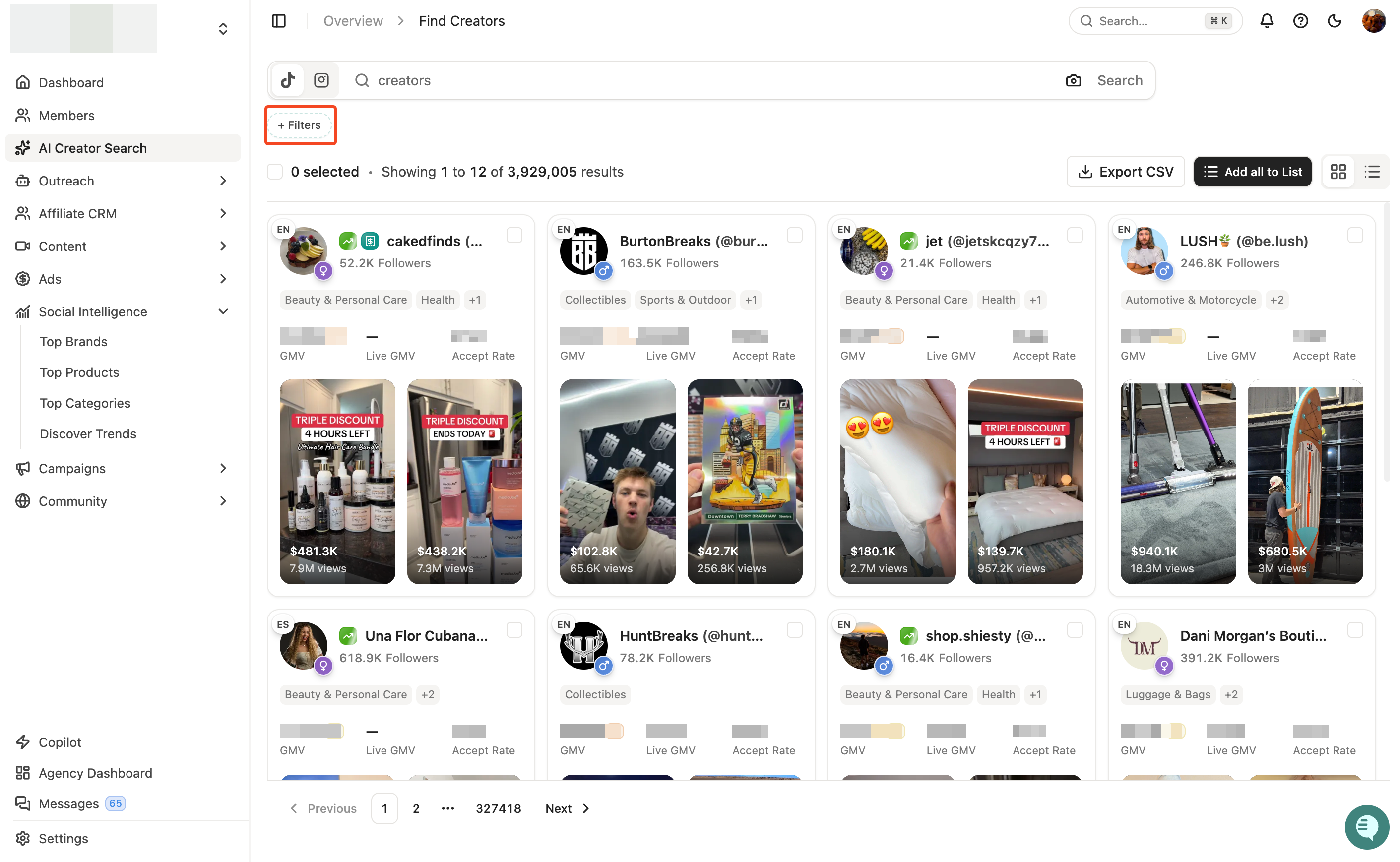1400x862 pixels.
Task: Open Discover Trends page
Action: (x=88, y=434)
